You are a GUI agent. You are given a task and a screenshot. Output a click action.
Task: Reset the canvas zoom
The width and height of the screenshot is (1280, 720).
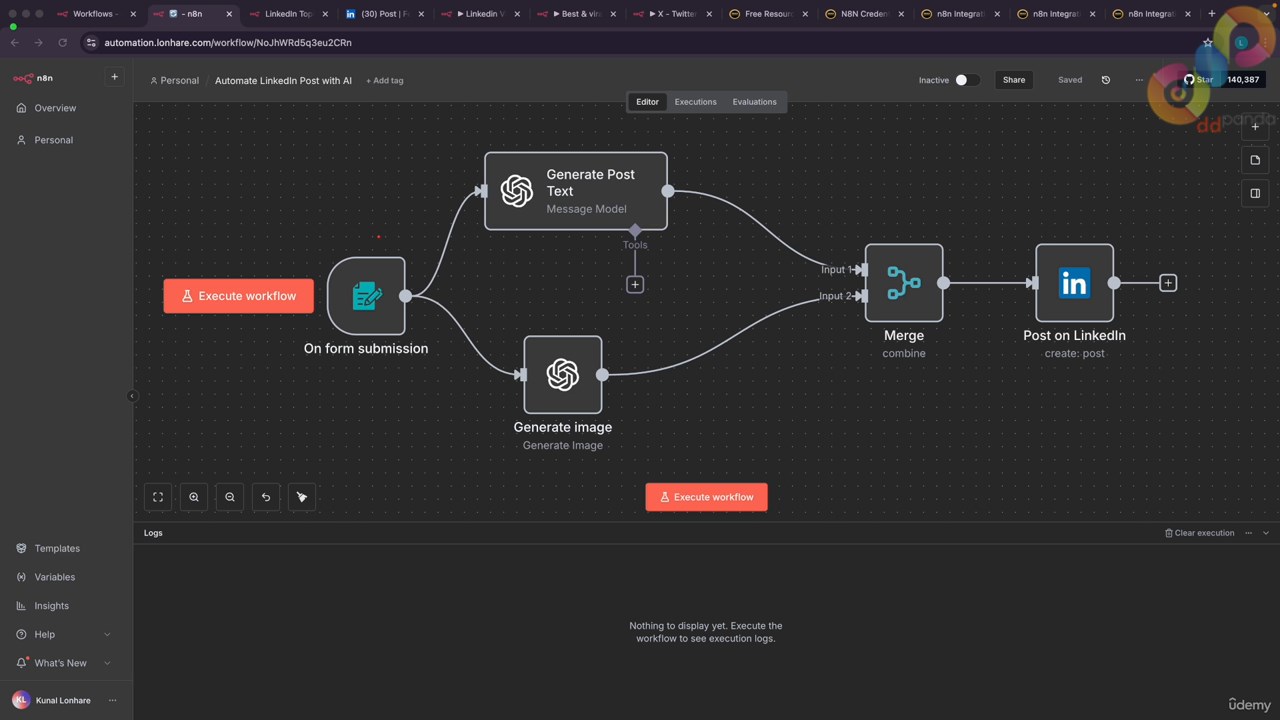[x=266, y=497]
